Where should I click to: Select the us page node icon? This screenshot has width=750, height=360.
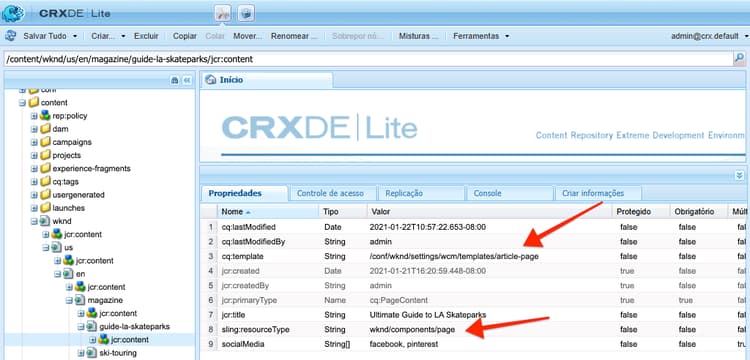coord(57,248)
